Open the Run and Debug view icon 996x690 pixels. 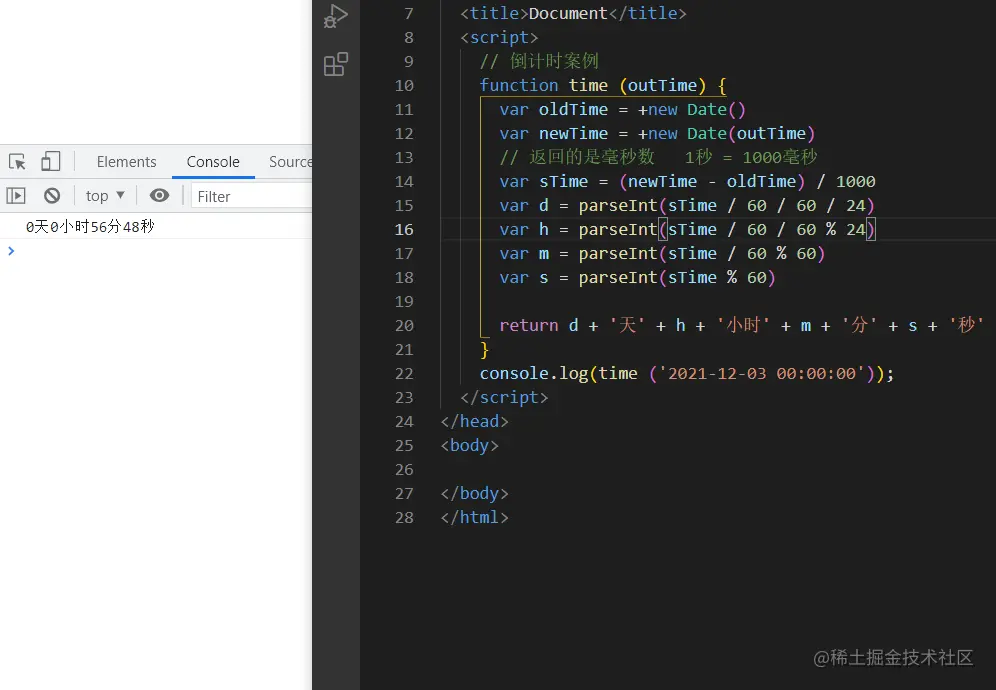pyautogui.click(x=335, y=17)
